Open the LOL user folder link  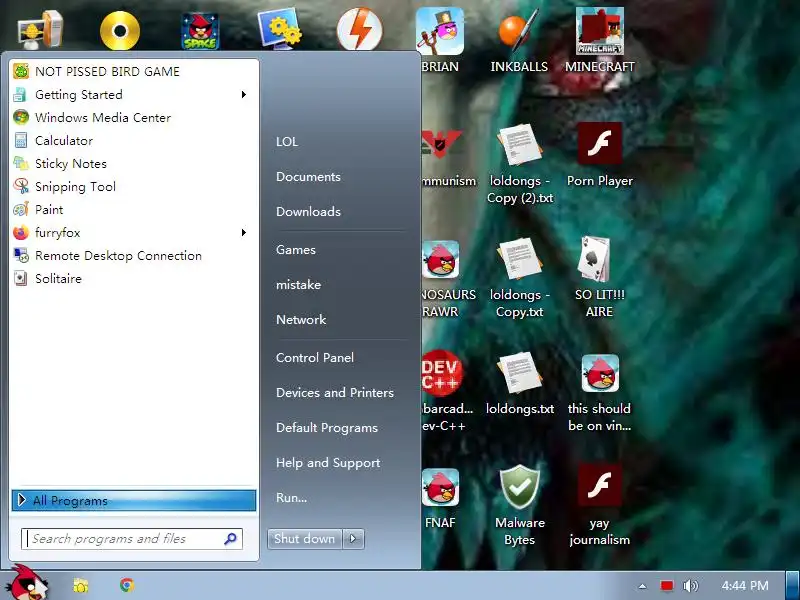pyautogui.click(x=287, y=142)
